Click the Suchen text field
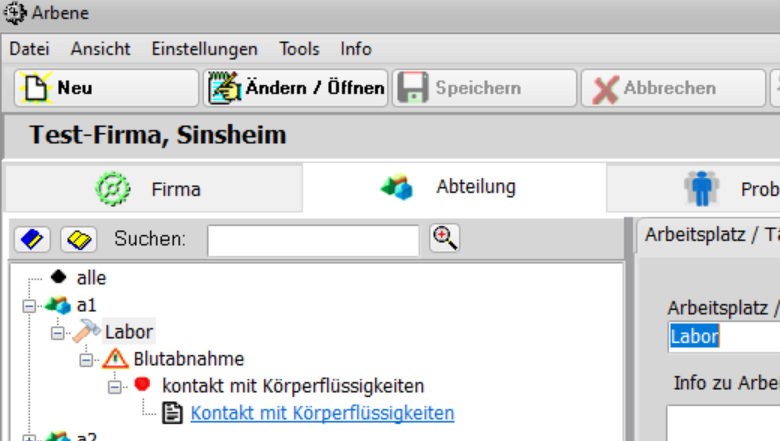 (x=313, y=240)
